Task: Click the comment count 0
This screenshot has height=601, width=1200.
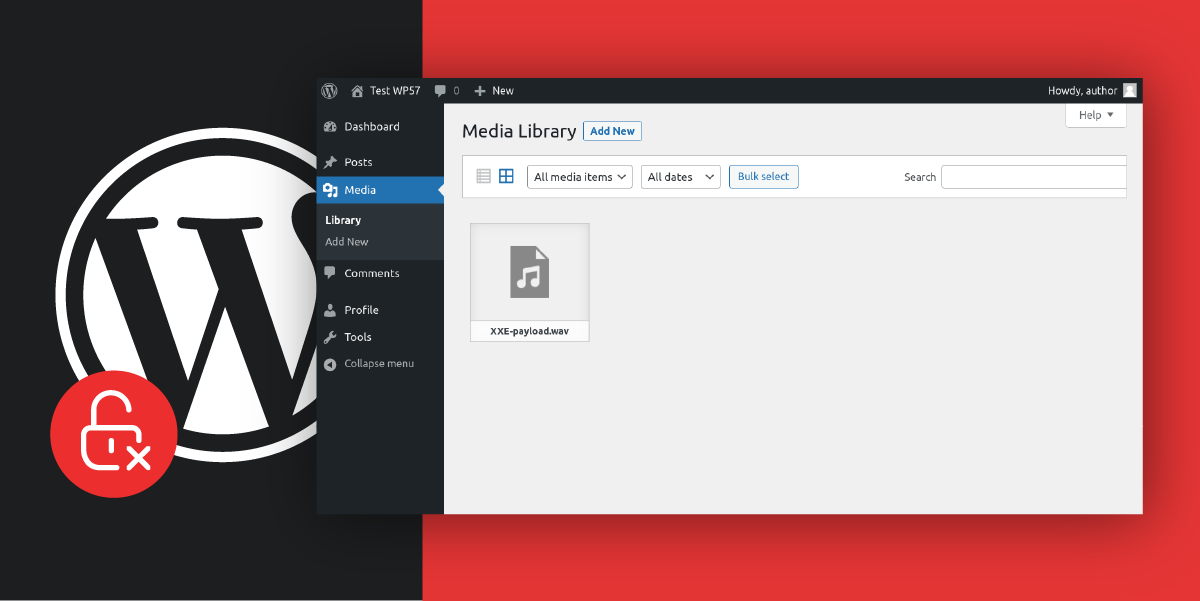Action: click(x=457, y=91)
